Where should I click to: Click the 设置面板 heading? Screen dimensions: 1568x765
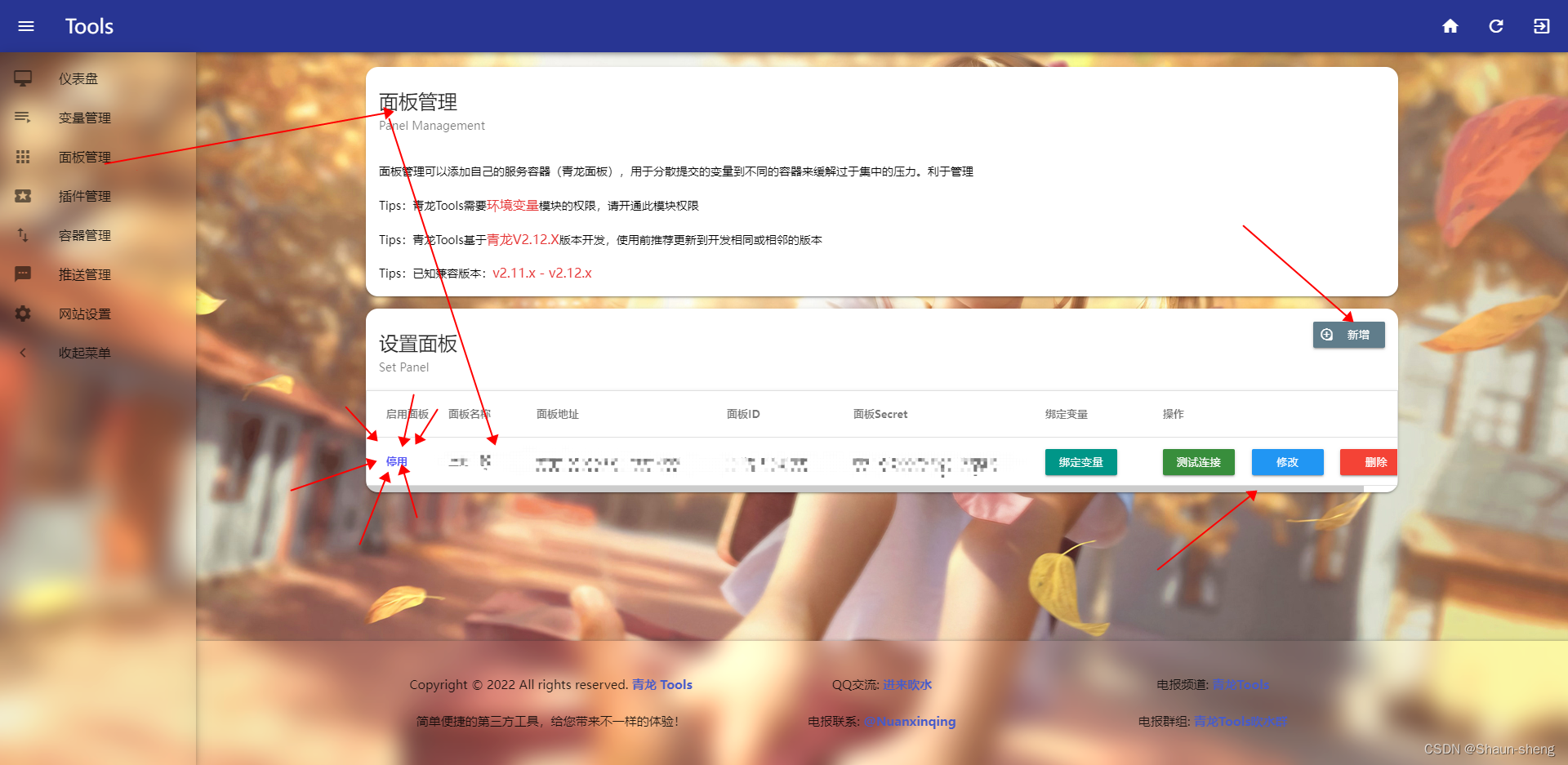(418, 344)
